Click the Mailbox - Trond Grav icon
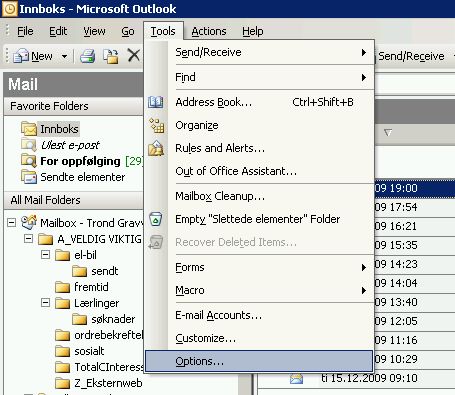This screenshot has width=455, height=395. coord(29,222)
